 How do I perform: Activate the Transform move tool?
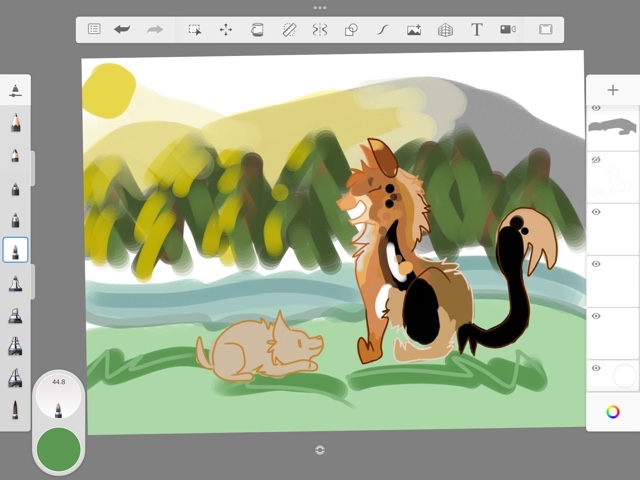(x=225, y=30)
